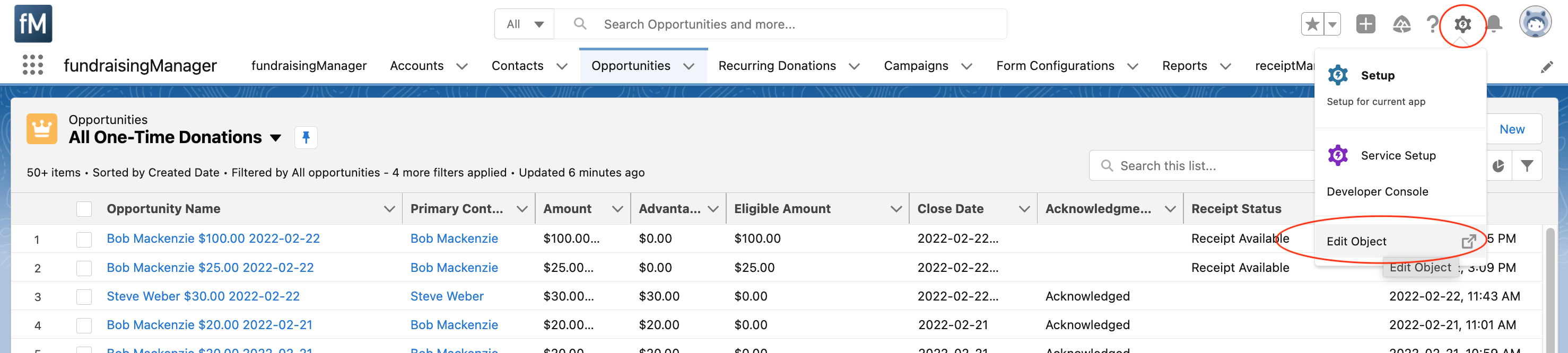Switch to the Form Configurations tab
This screenshot has height=353, width=1568.
pos(1055,66)
